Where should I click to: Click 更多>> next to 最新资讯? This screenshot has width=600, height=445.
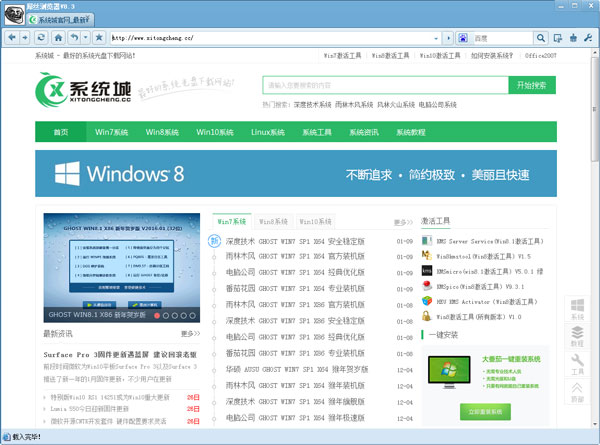[190, 334]
